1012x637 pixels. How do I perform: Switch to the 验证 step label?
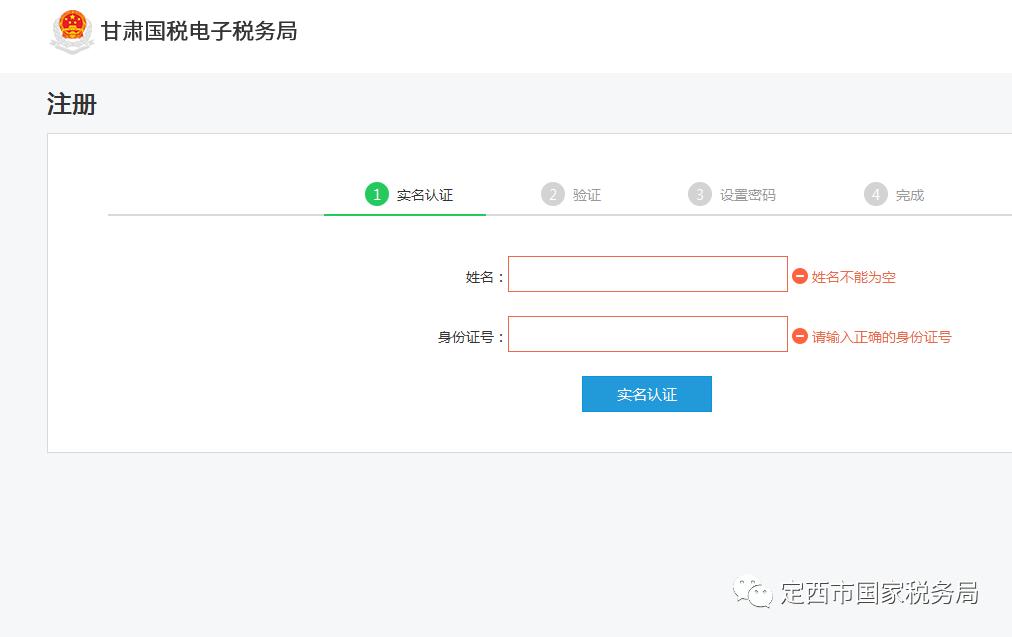[588, 194]
